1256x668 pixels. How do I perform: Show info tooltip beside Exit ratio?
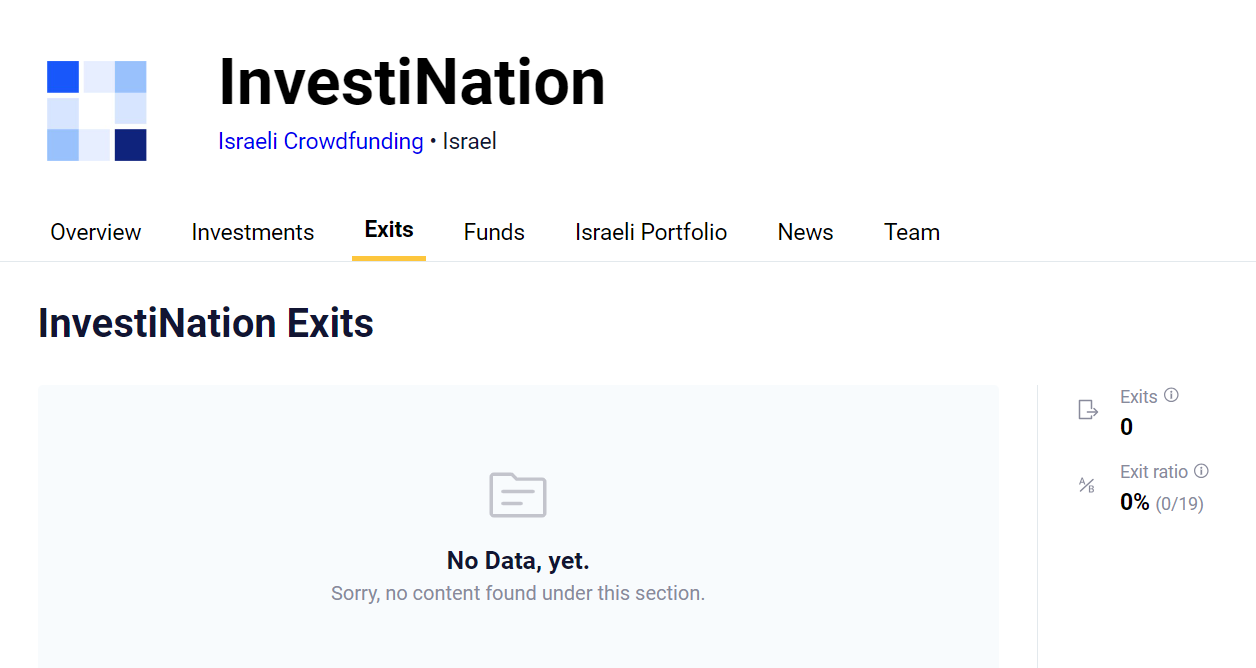[1202, 471]
